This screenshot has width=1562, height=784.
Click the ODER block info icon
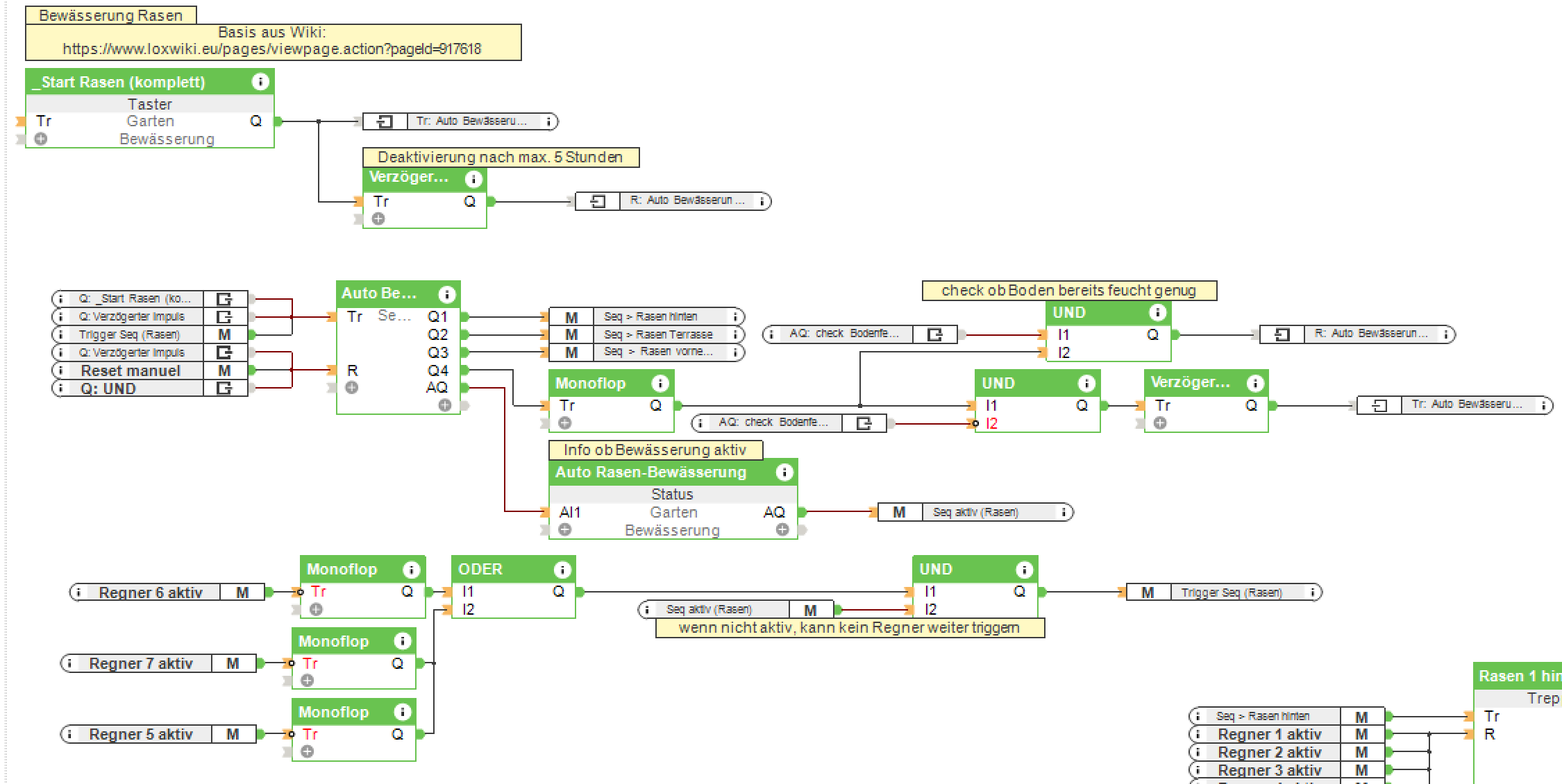[562, 570]
